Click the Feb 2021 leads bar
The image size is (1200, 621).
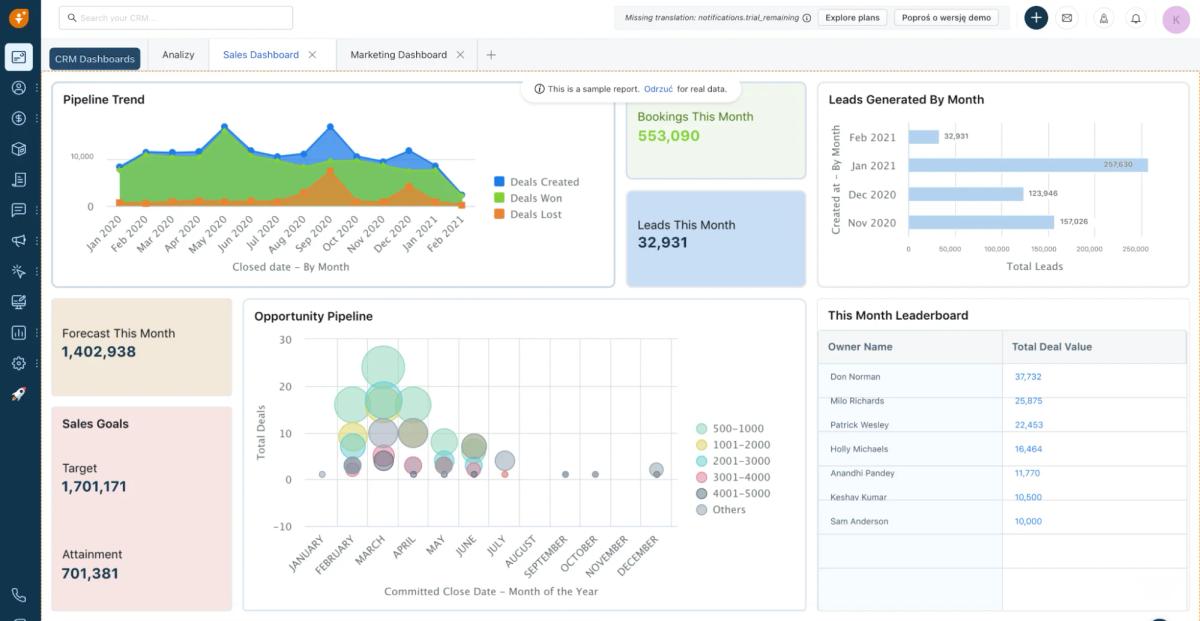point(923,137)
